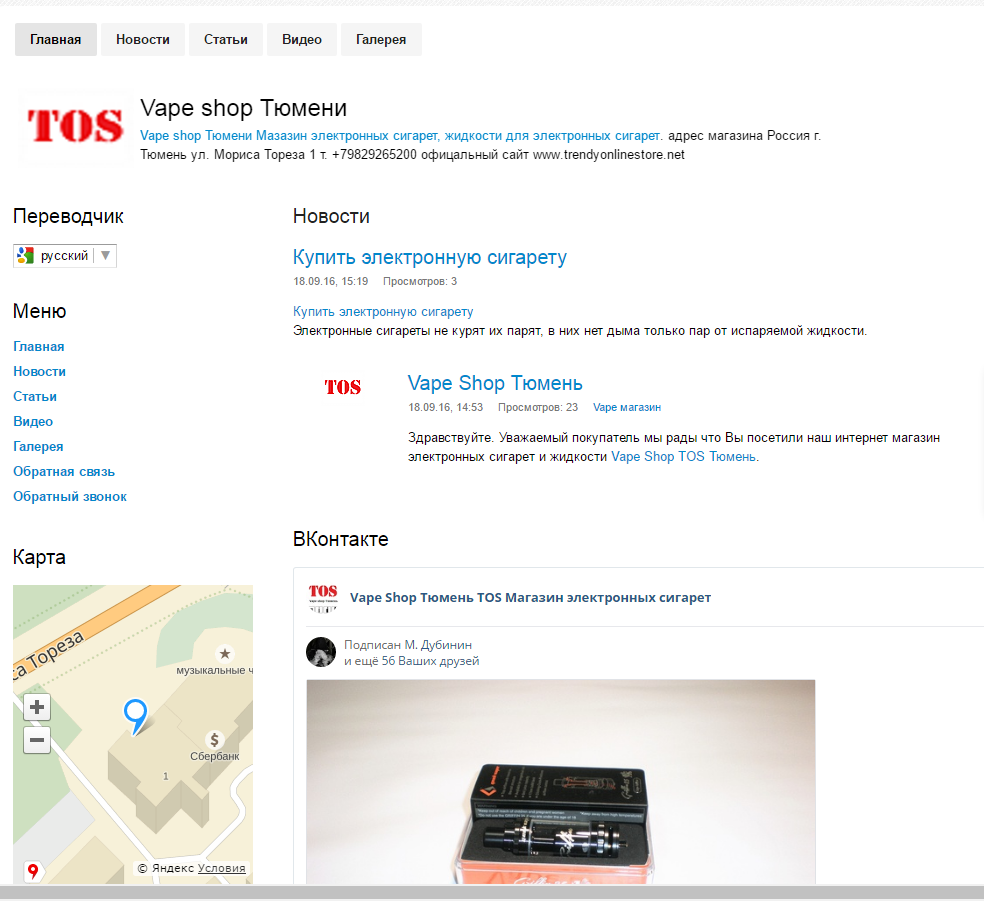Zoom in on the Yandex map
Screen dimensions: 984x901
click(37, 707)
